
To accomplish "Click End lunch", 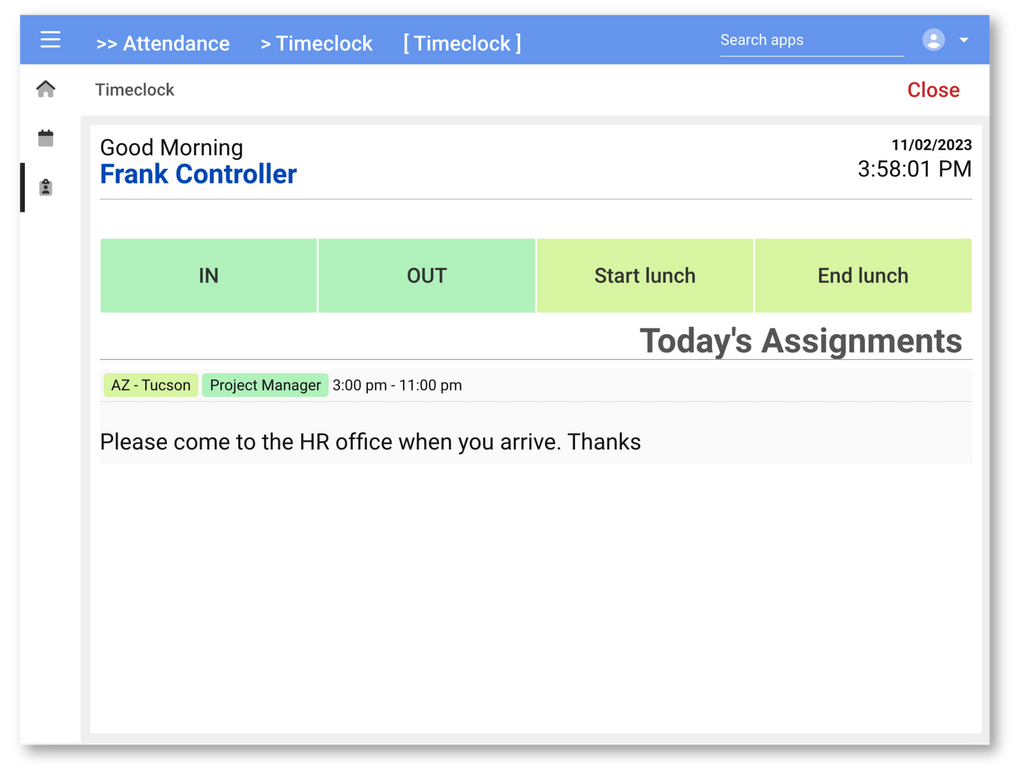I will 863,276.
